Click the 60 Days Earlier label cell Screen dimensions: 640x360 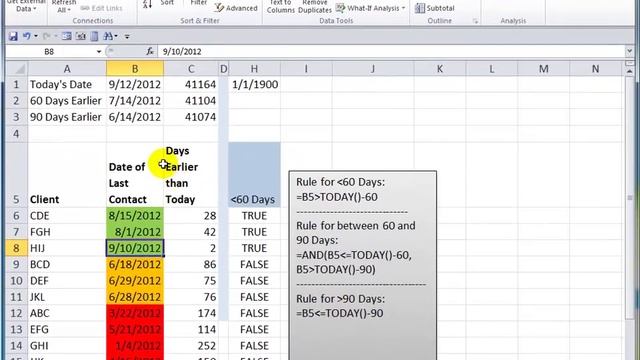point(67,101)
